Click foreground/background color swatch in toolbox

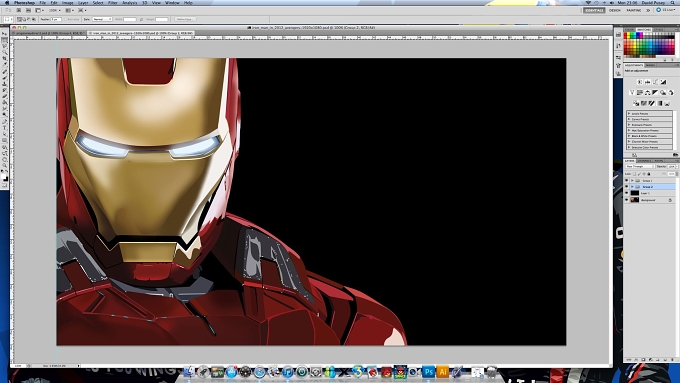pos(5,177)
